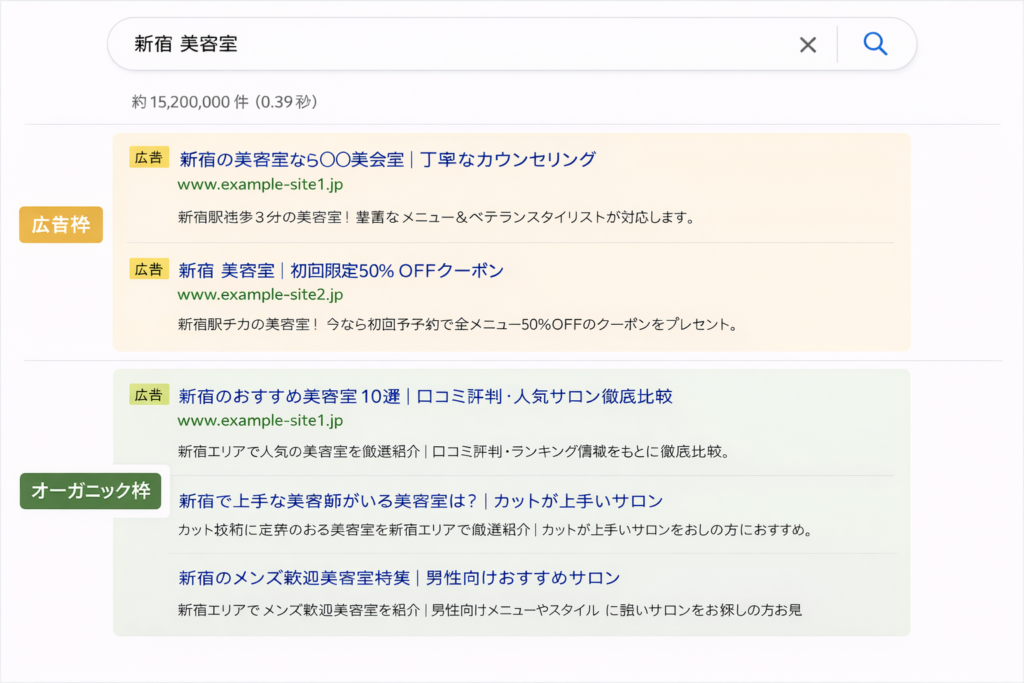Select the green オーガニック枠 label

[91, 491]
